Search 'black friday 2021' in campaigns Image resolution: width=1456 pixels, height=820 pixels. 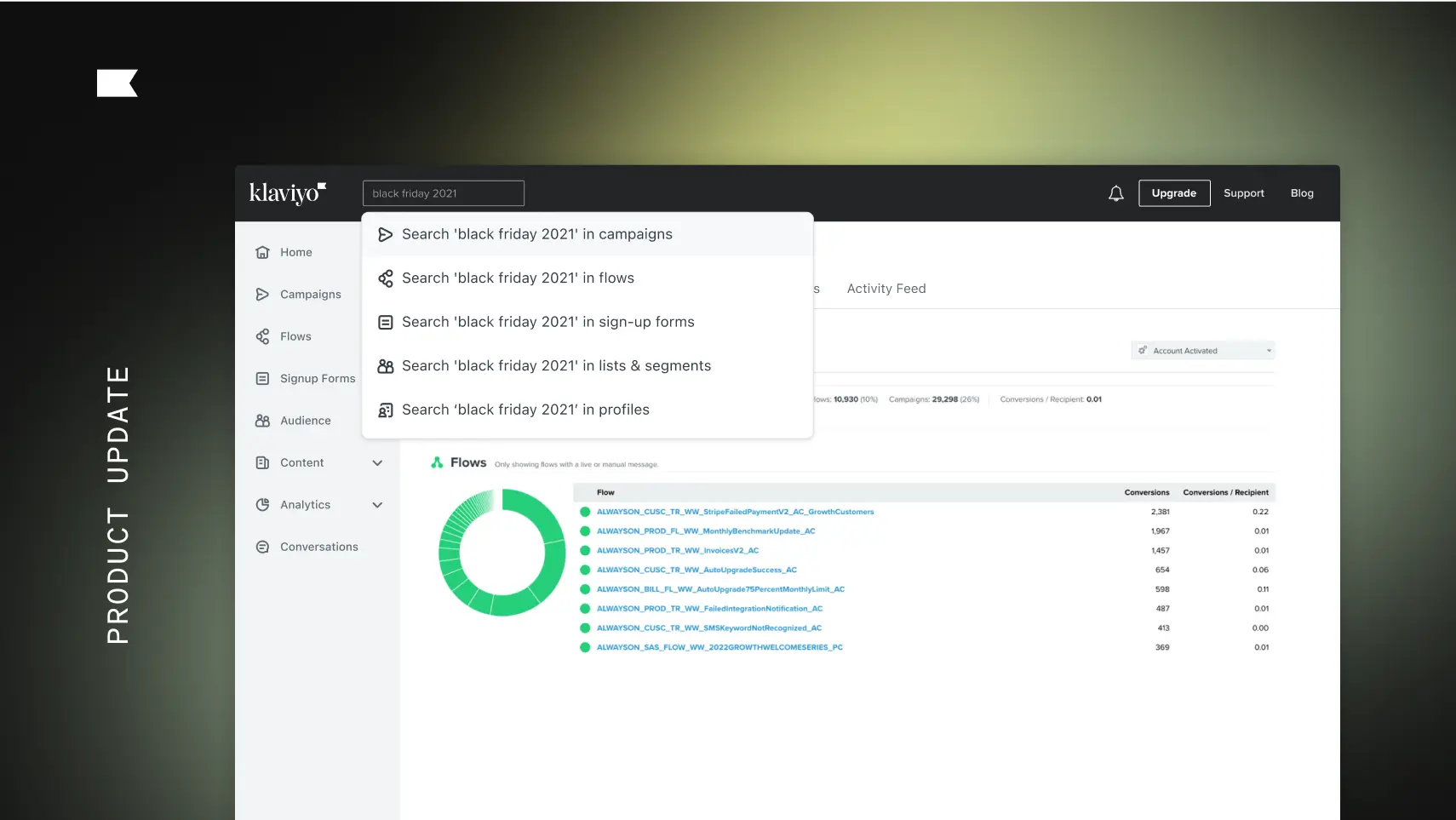point(588,234)
